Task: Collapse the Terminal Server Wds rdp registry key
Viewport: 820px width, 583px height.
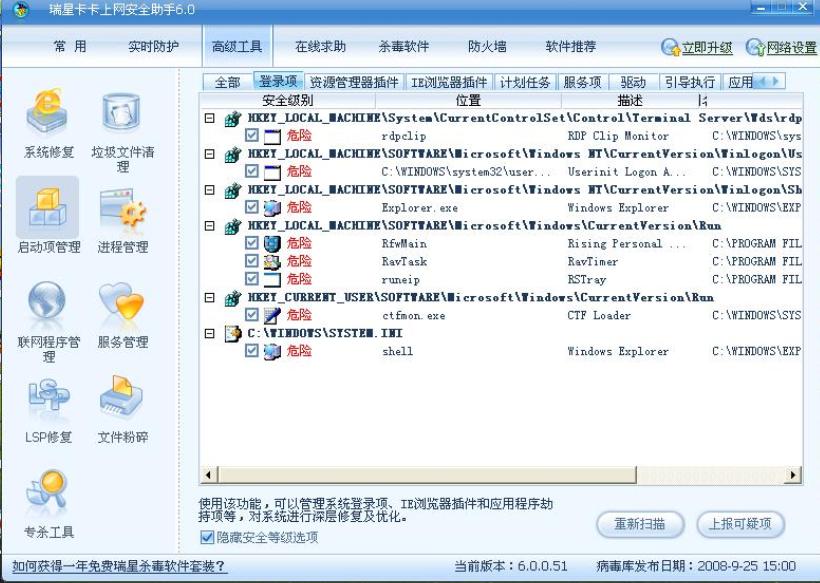Action: [x=210, y=118]
